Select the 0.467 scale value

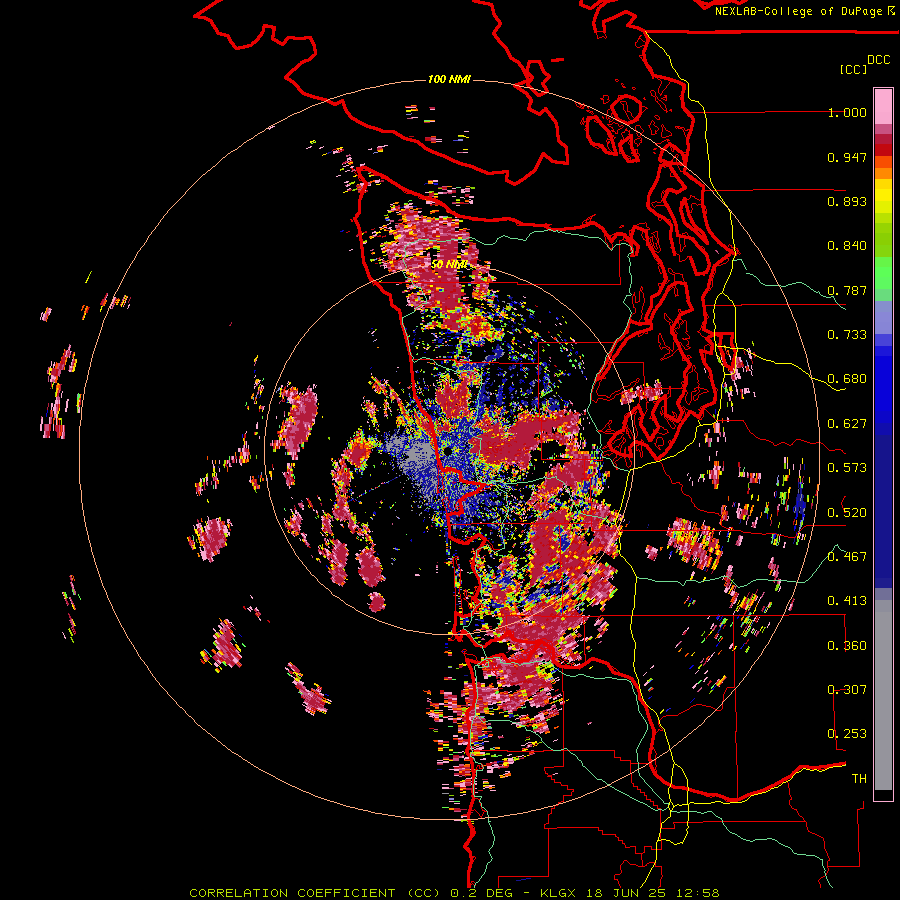tap(847, 556)
